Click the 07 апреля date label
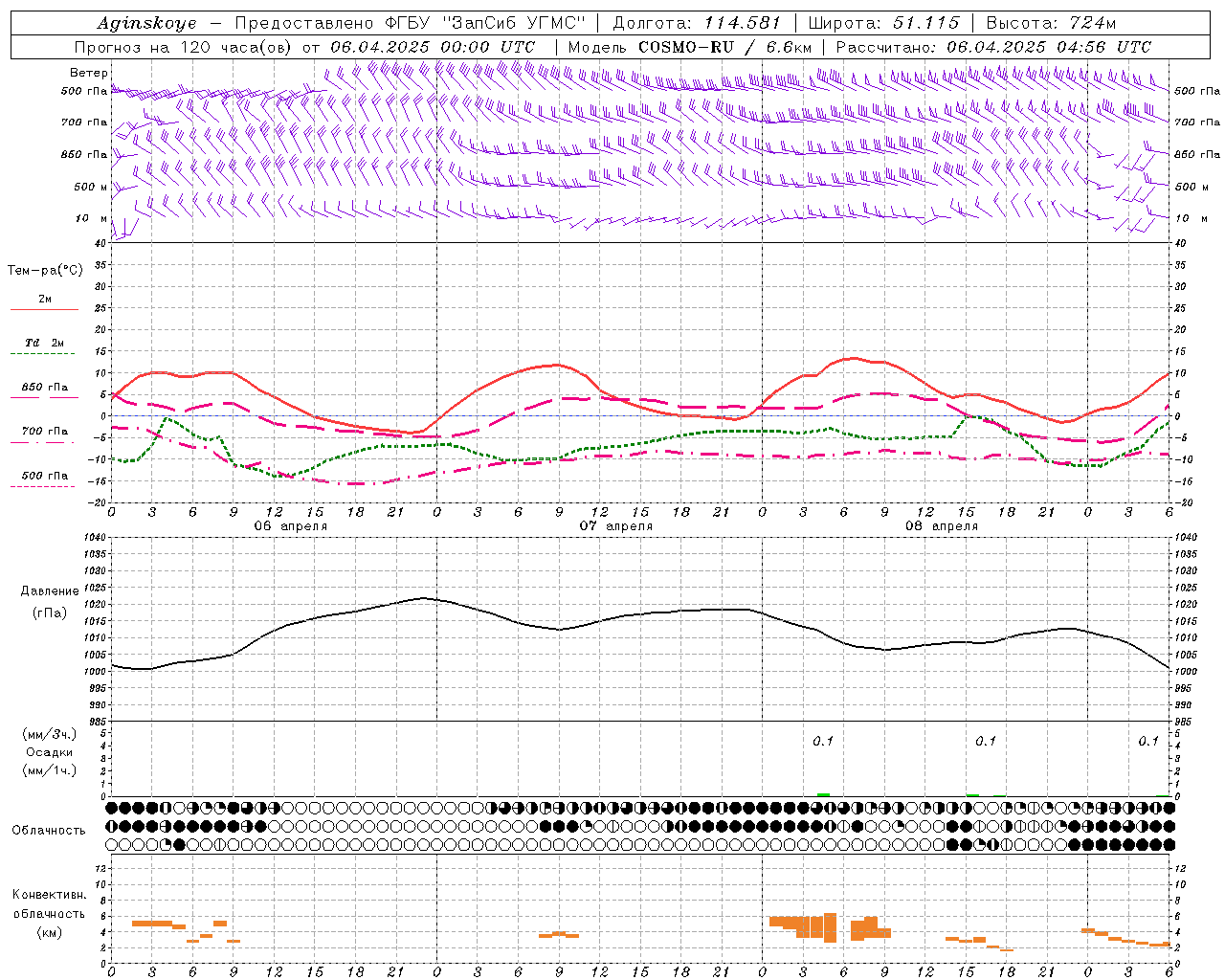Image resolution: width=1225 pixels, height=980 pixels. [616, 526]
